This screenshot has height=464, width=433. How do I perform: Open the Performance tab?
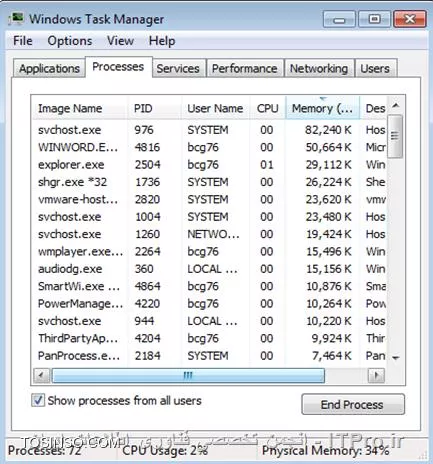[x=245, y=69]
